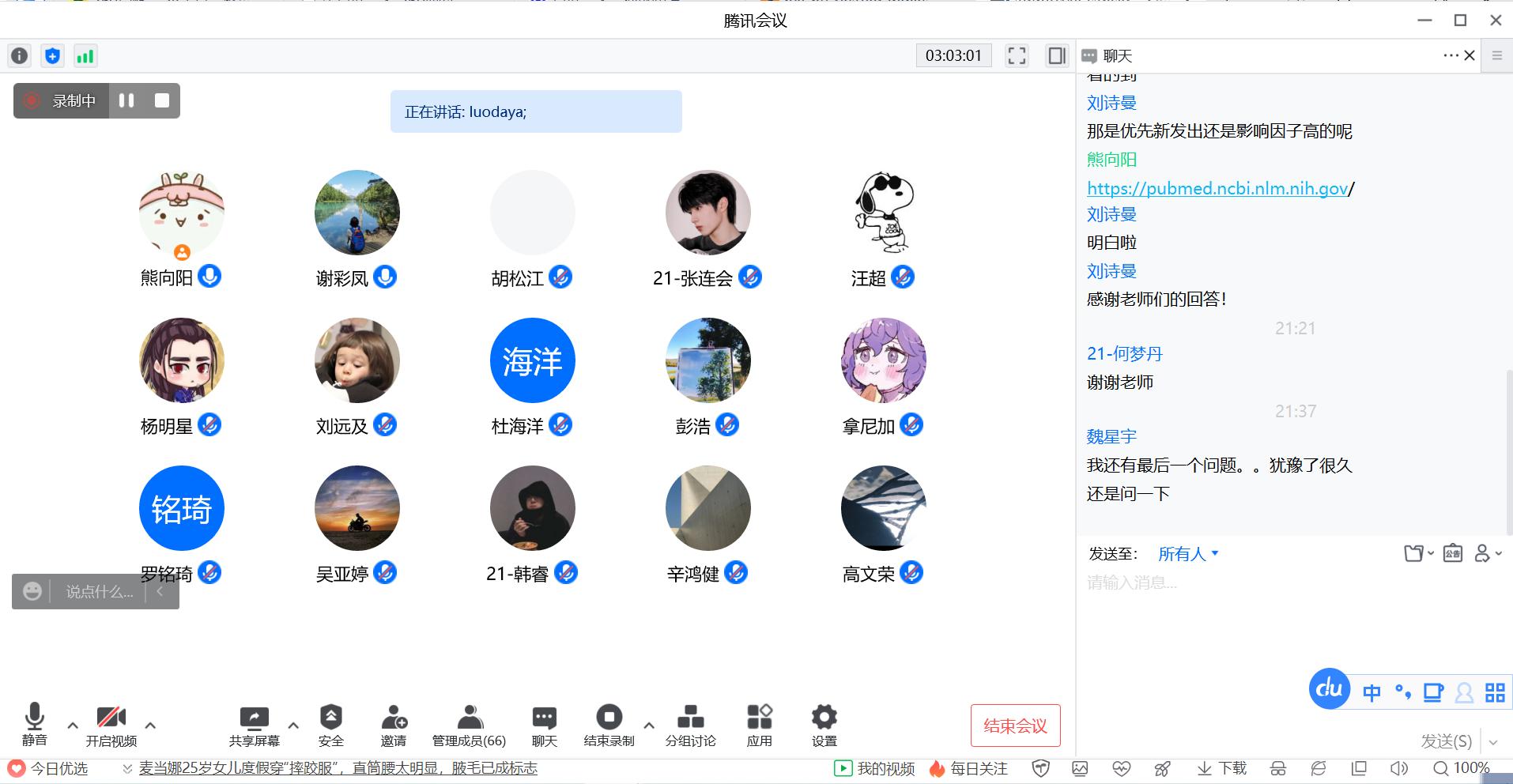Open the 安全 security shield icon

(330, 718)
